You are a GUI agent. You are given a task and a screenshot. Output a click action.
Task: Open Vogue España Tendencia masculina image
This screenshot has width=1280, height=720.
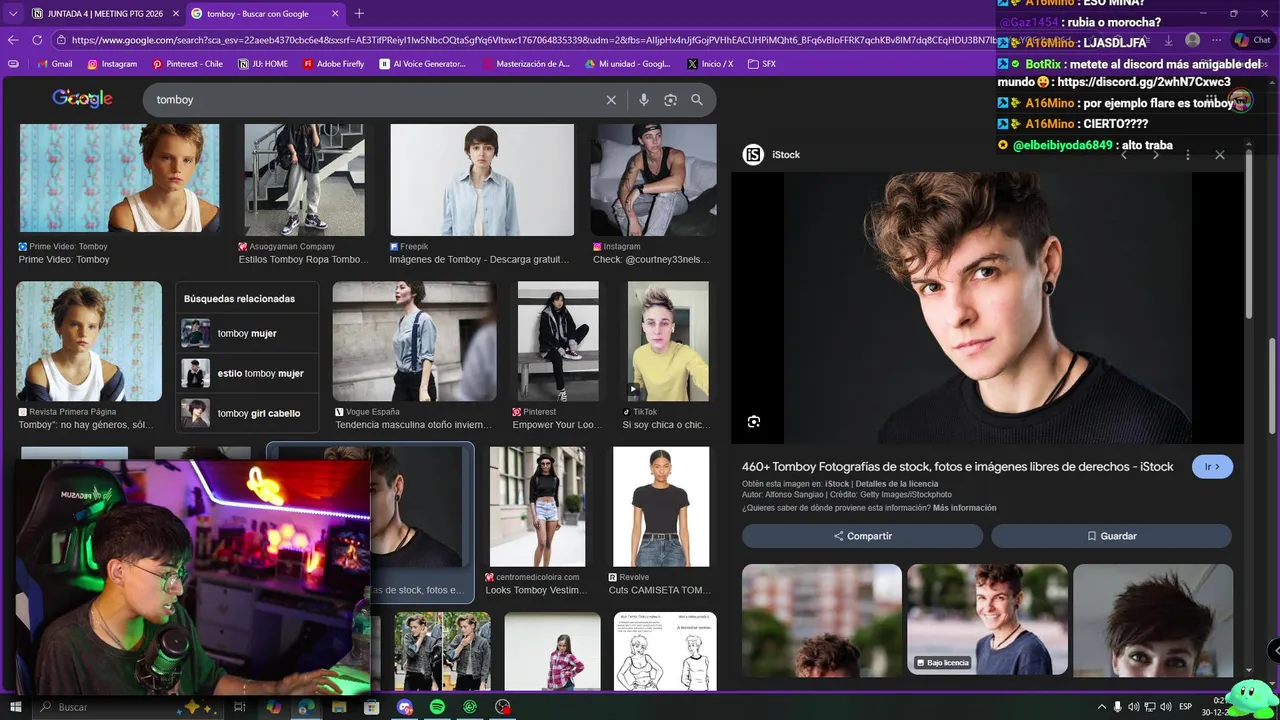pos(414,341)
